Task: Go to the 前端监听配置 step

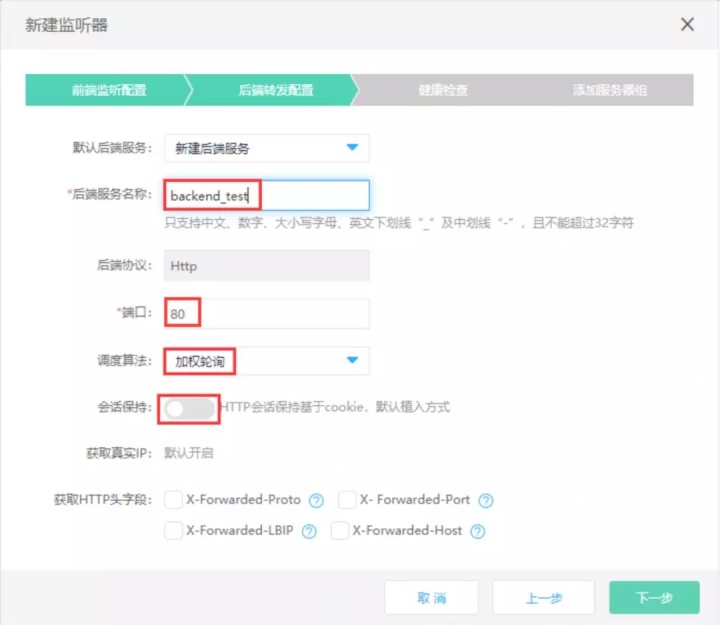Action: (109, 90)
